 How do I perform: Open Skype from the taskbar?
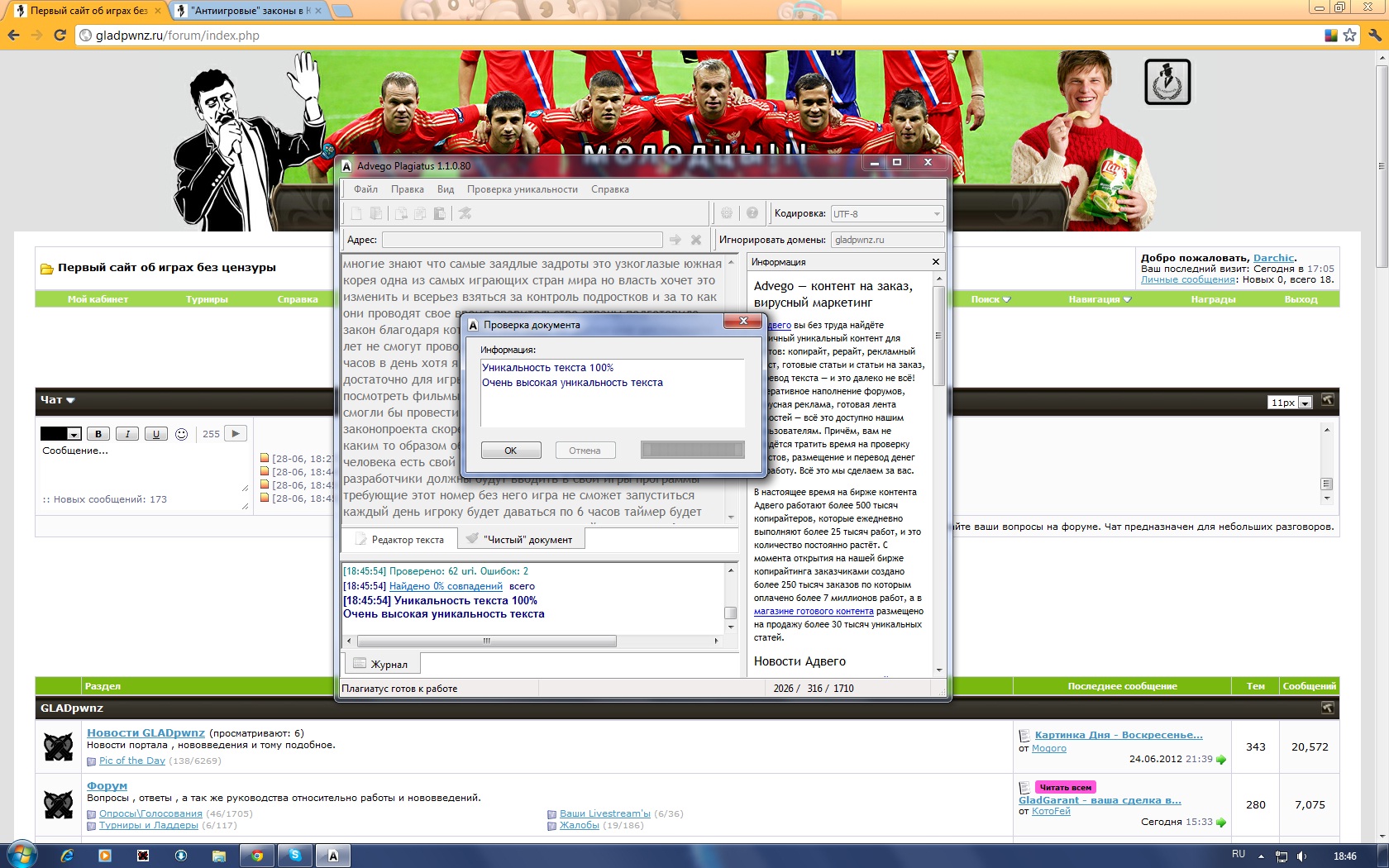point(295,856)
